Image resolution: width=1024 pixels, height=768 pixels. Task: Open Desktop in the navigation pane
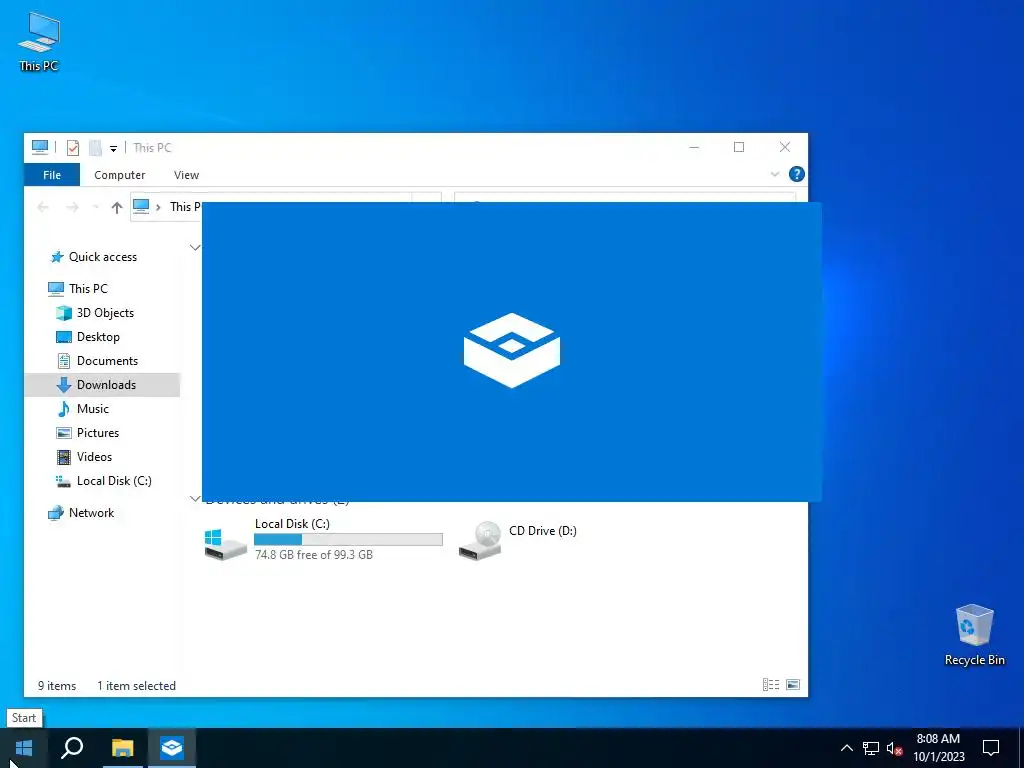click(x=98, y=337)
